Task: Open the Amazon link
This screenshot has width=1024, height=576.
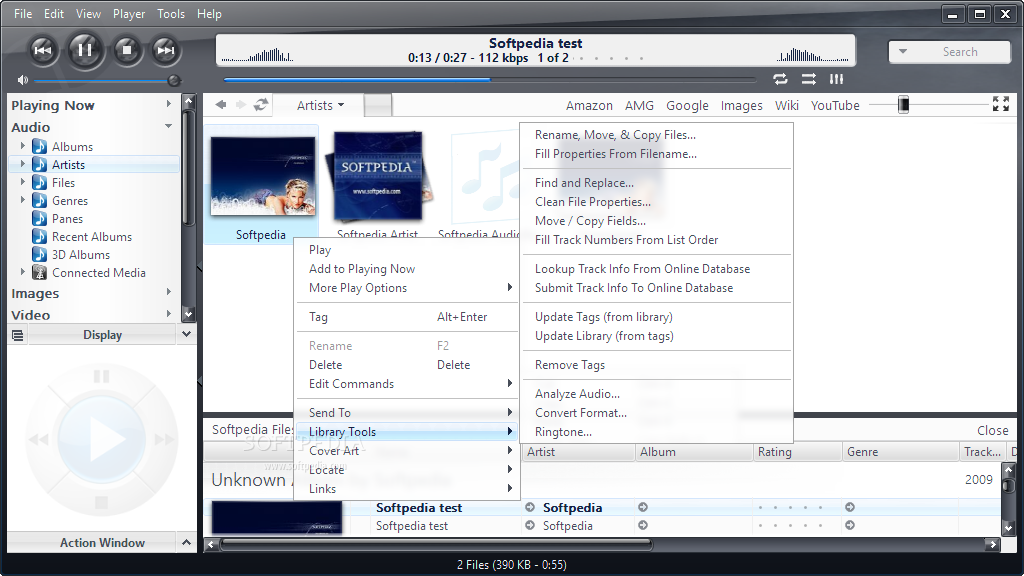Action: [x=589, y=105]
